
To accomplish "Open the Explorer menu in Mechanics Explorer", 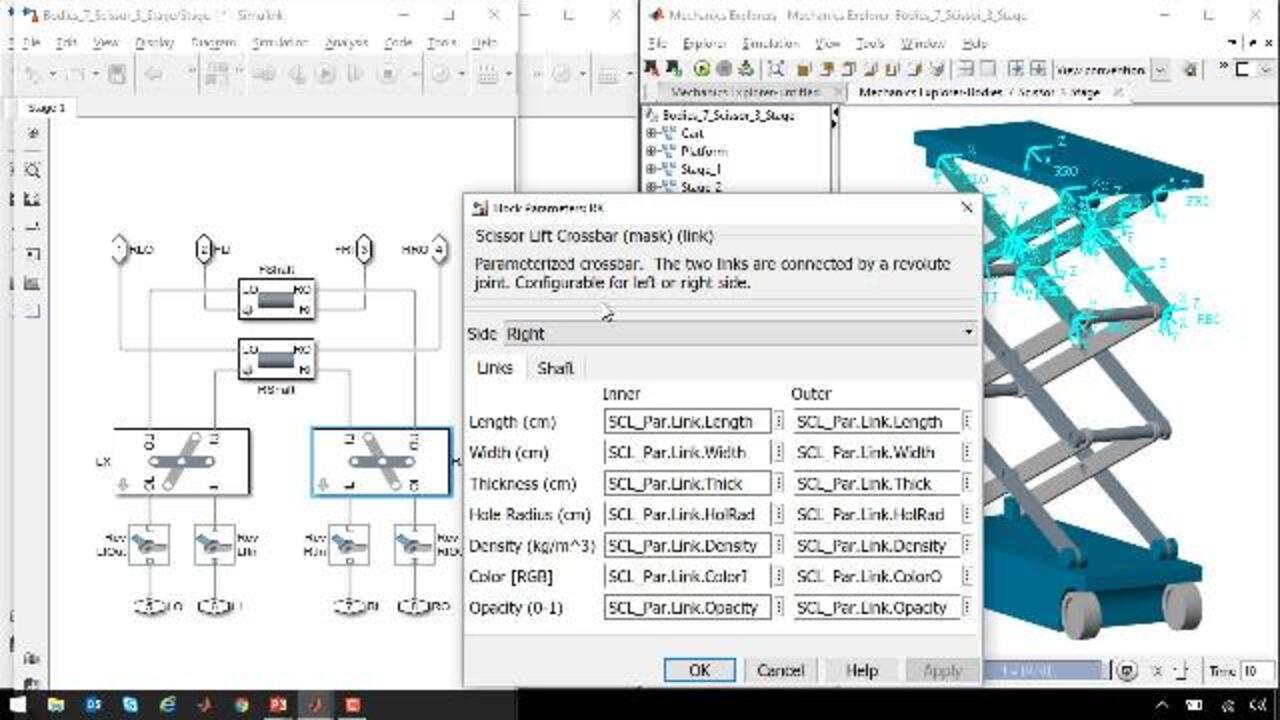I will point(704,43).
